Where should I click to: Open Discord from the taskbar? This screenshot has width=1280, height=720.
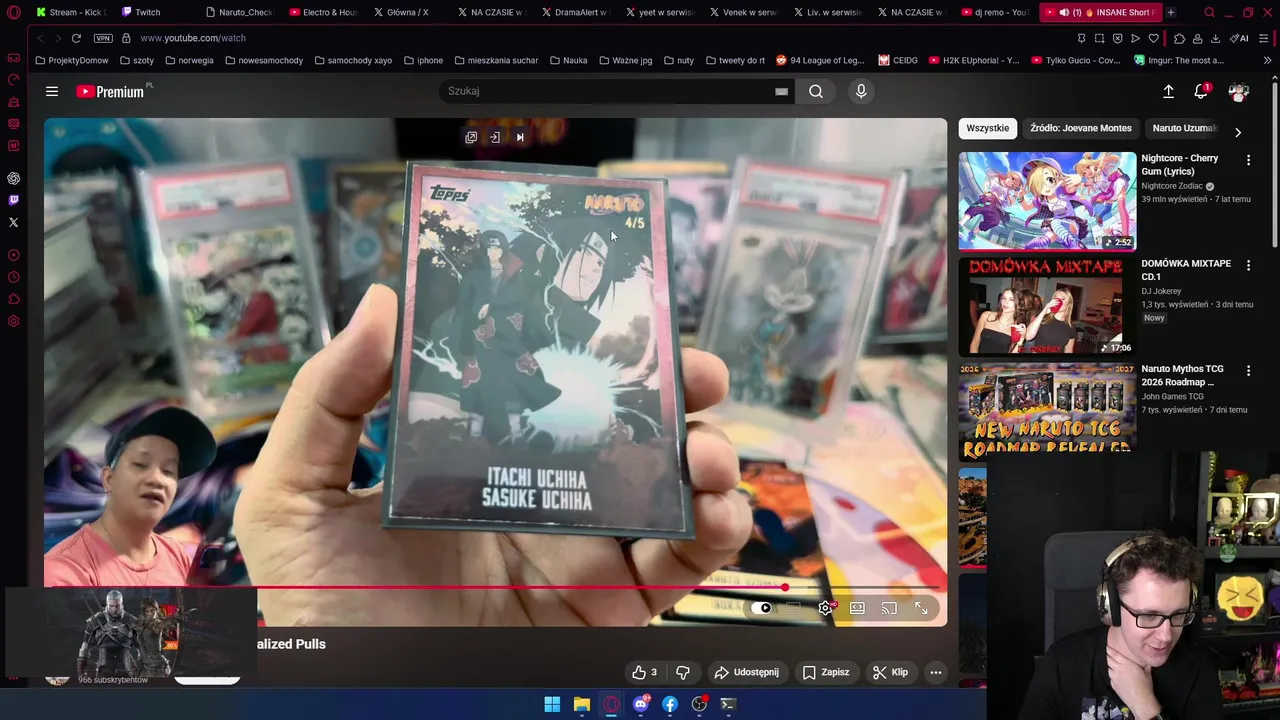tap(641, 704)
